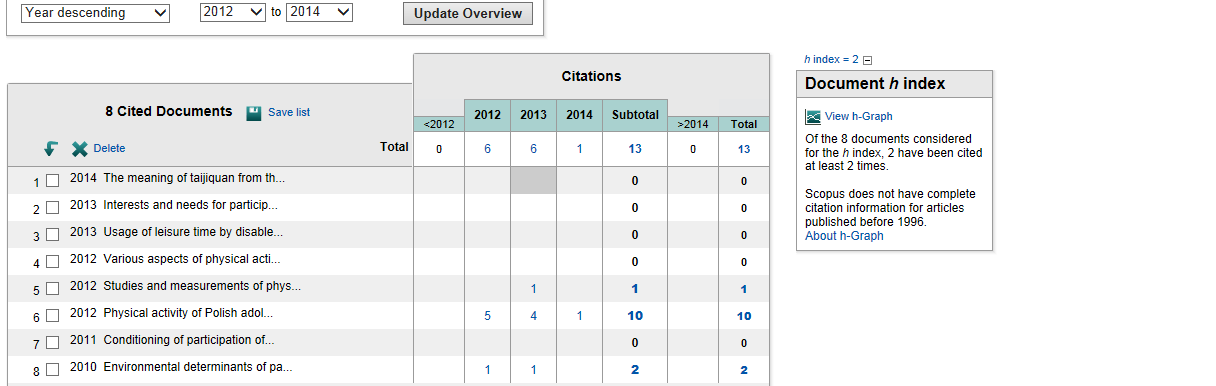The image size is (1216, 386).
Task: Check the box for document 1
Action: click(x=53, y=181)
